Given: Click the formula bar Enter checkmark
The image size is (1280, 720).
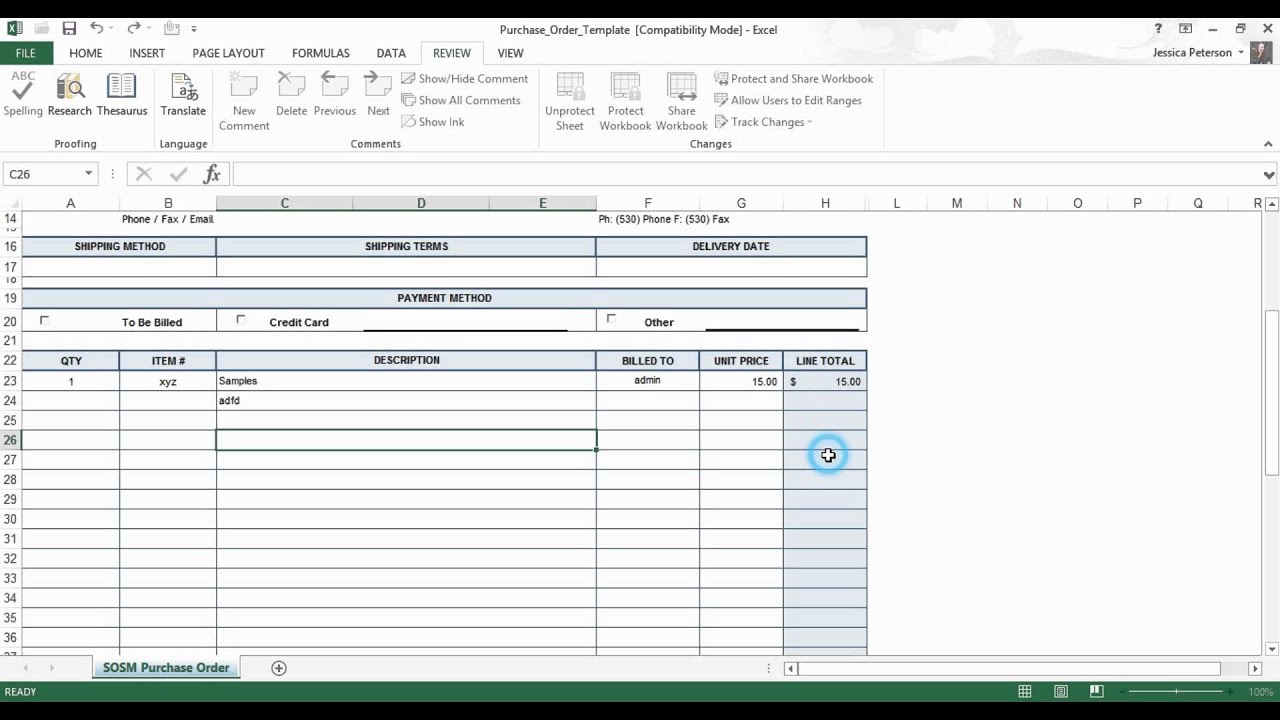Looking at the screenshot, I should [178, 174].
